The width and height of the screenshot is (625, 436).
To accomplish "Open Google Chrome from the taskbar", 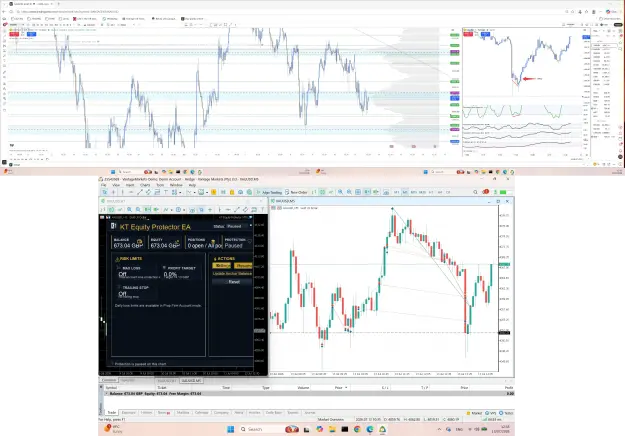I will (357, 429).
